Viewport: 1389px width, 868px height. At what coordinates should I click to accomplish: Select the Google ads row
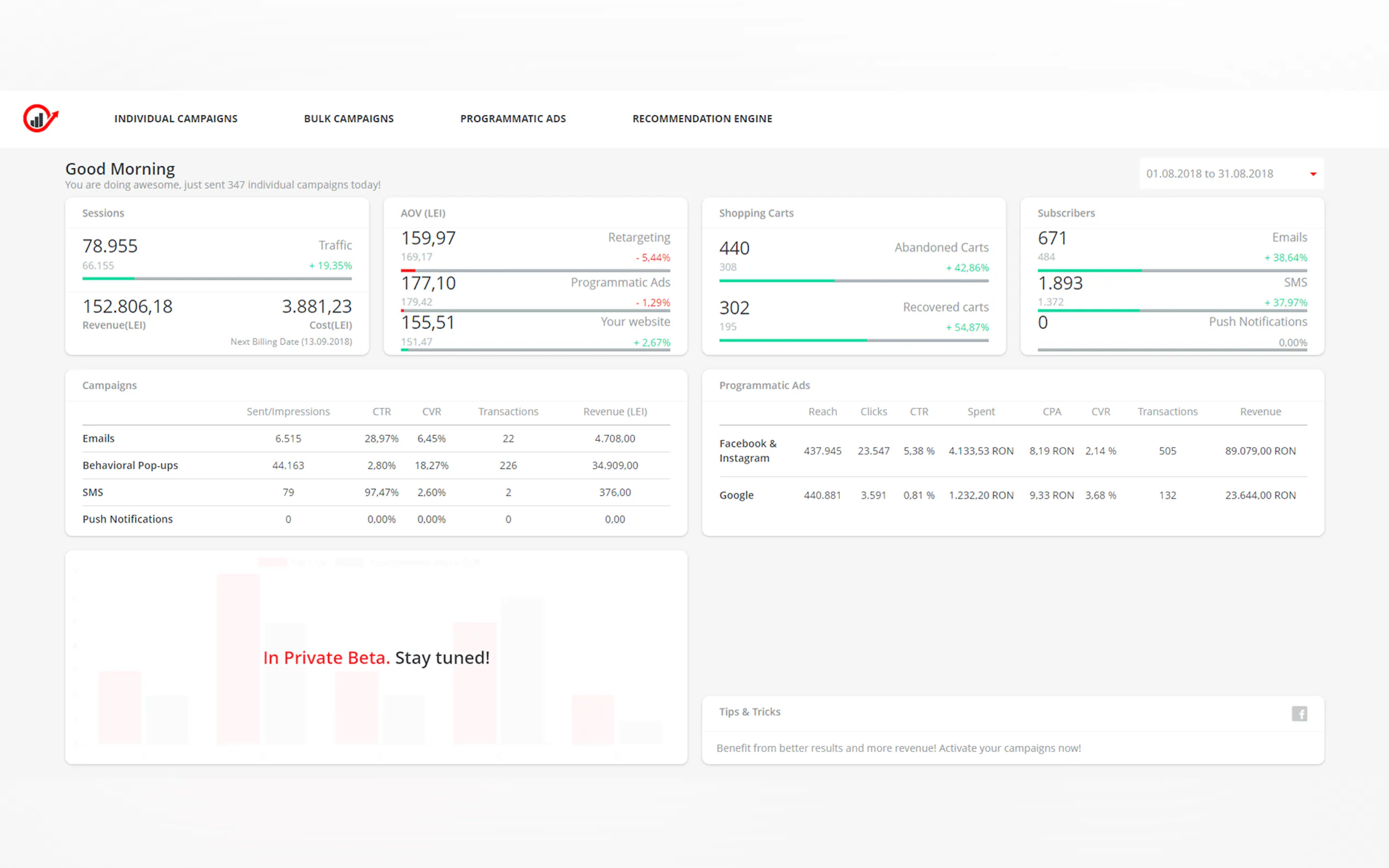point(736,495)
